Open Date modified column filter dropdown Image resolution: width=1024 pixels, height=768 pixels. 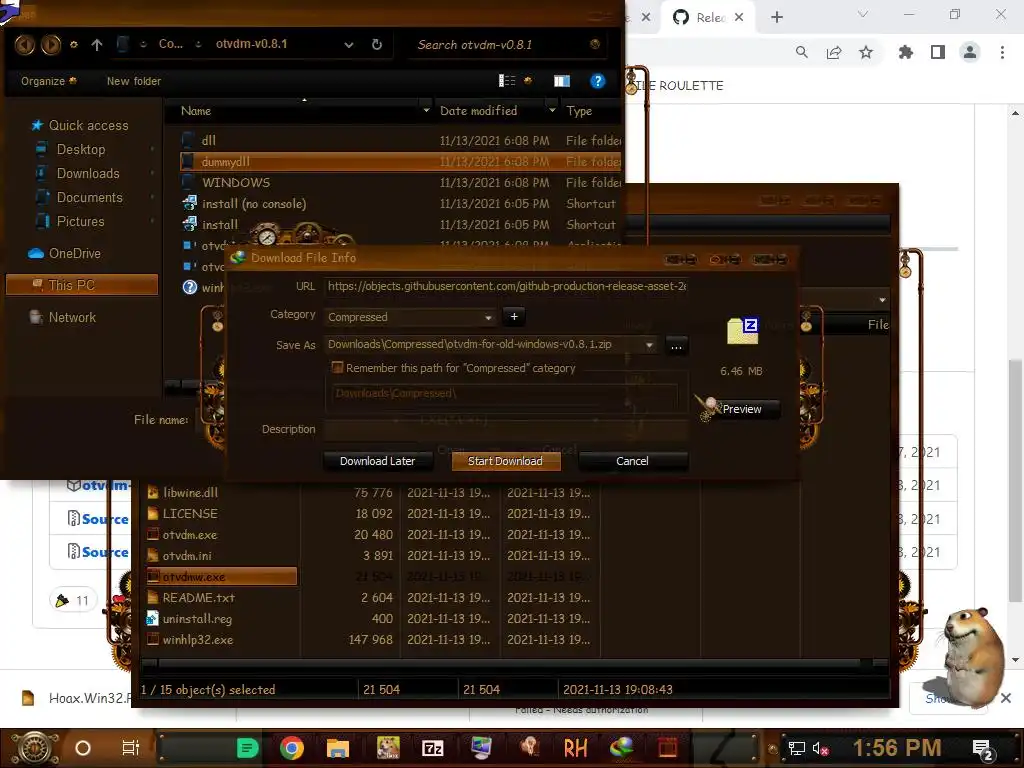[x=552, y=111]
